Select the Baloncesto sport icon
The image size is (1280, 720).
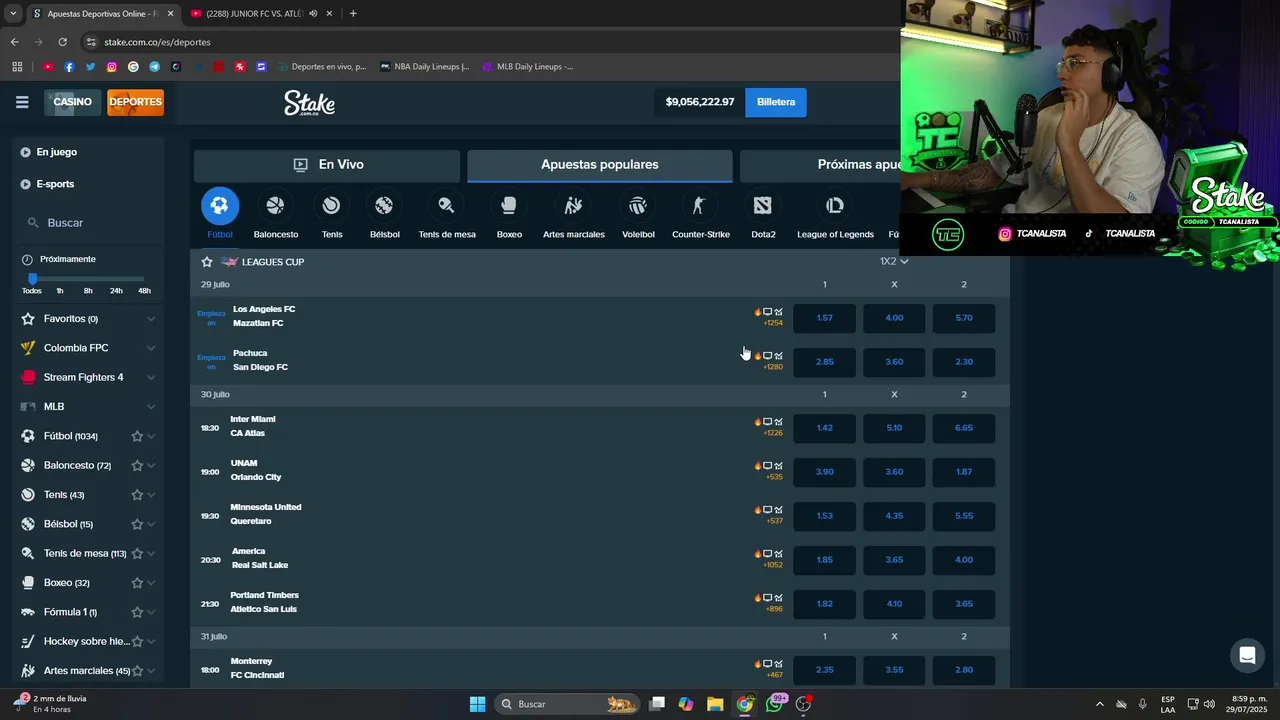pyautogui.click(x=275, y=206)
